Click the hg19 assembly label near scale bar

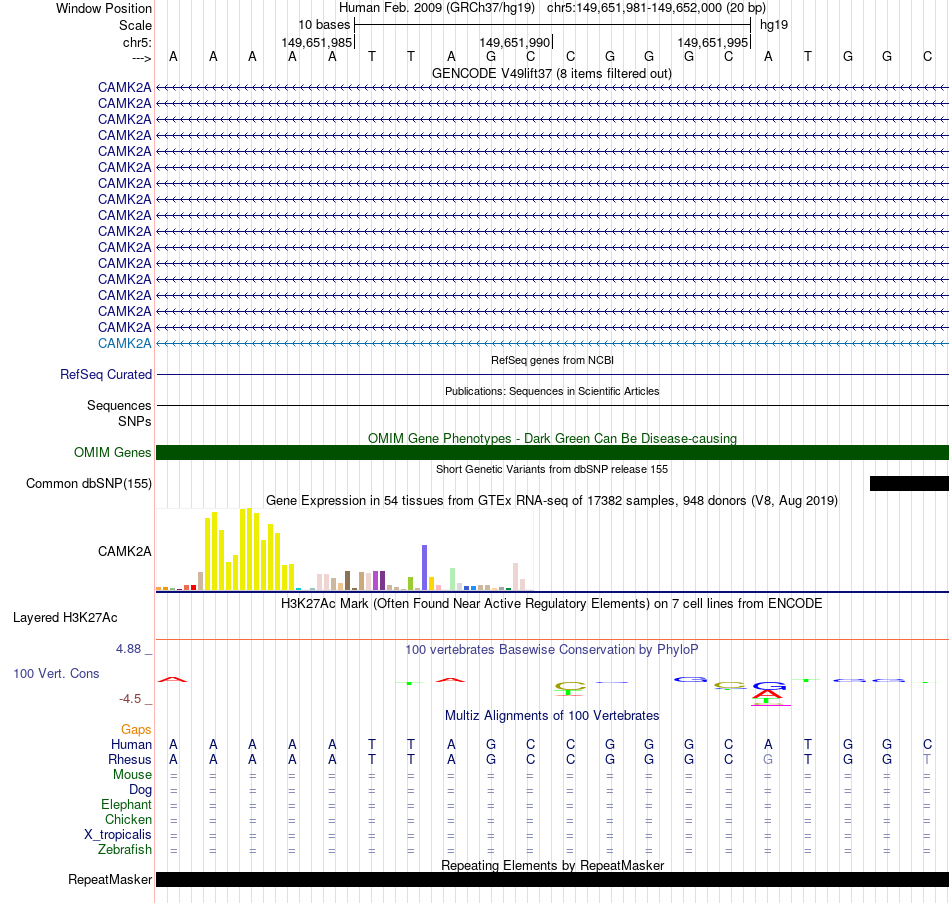(774, 25)
